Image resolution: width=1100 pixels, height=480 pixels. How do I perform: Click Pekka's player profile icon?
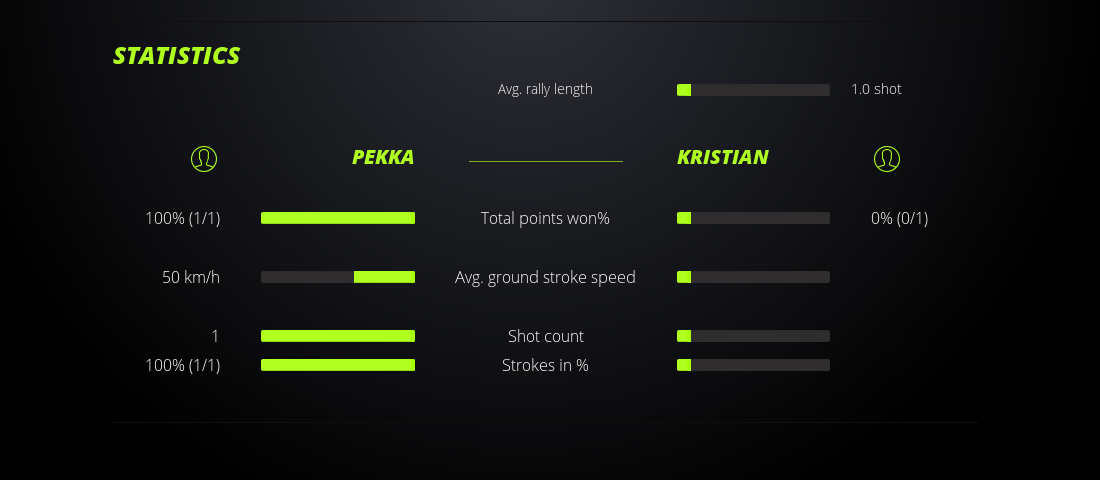(x=204, y=159)
